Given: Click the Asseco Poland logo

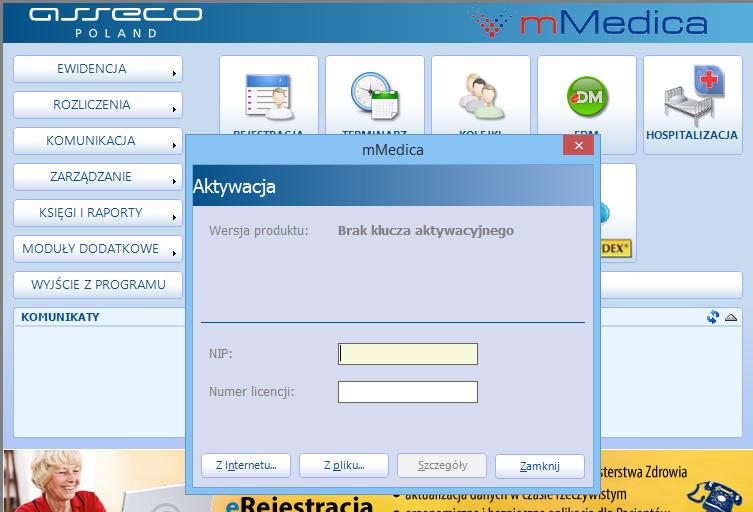Looking at the screenshot, I should (115, 22).
